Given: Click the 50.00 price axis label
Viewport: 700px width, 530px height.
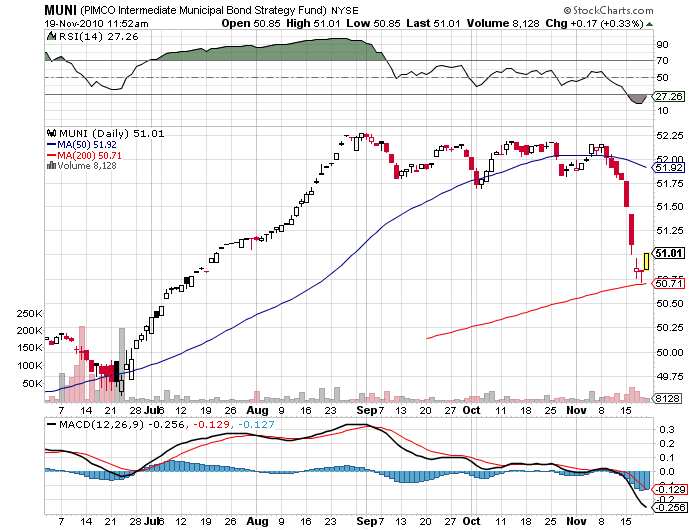Looking at the screenshot, I should [670, 353].
